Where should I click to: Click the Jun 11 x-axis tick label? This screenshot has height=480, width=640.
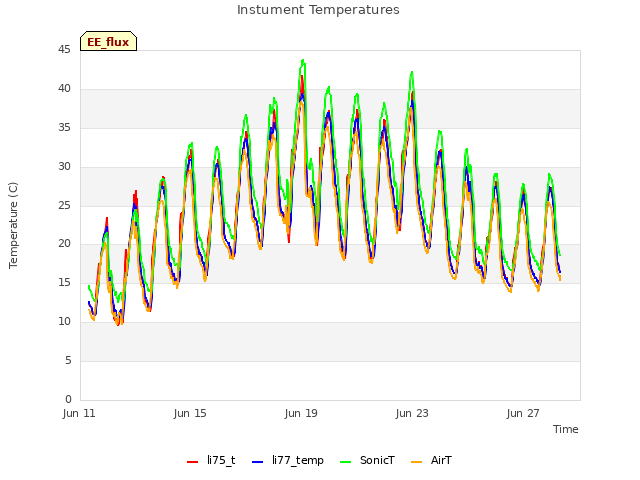79,413
